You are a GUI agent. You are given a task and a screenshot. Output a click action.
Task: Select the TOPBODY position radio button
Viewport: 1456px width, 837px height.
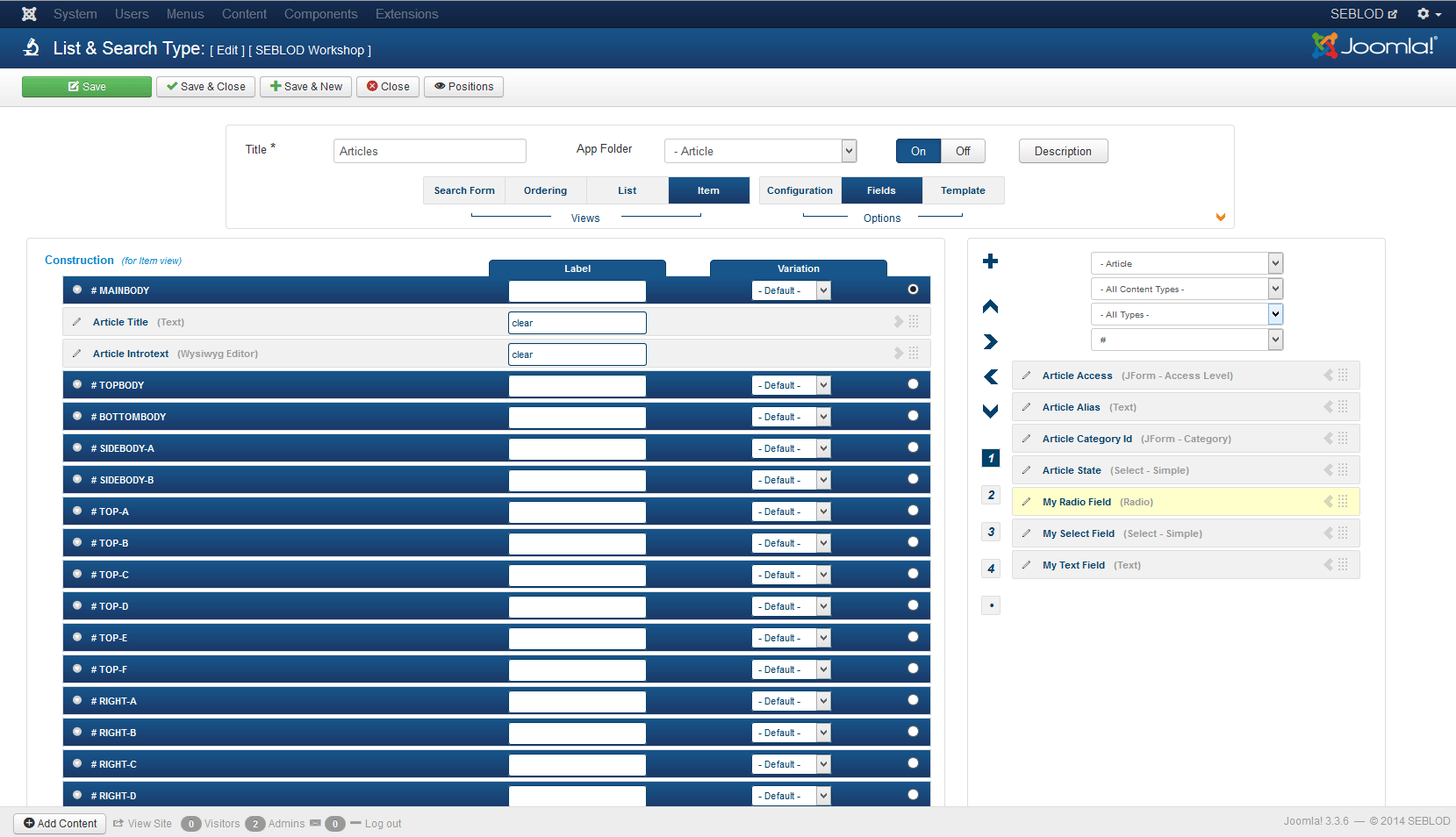click(913, 384)
